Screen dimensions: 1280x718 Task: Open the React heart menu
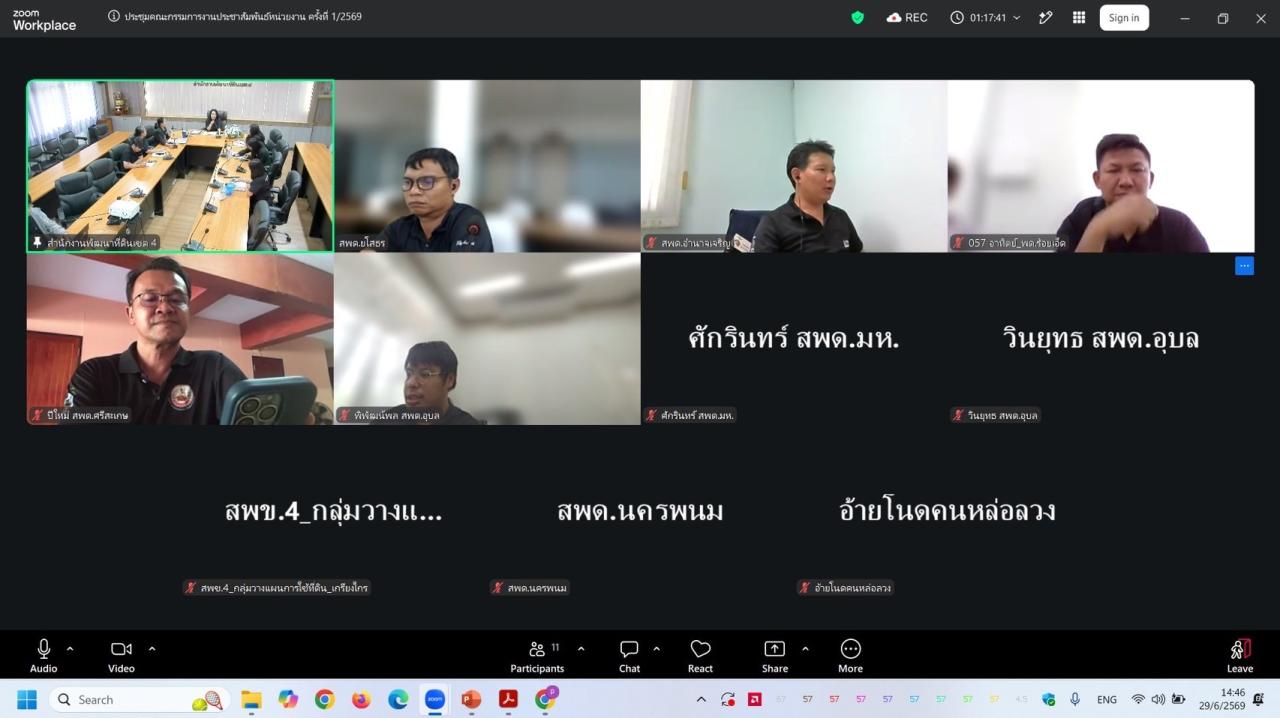tap(700, 656)
